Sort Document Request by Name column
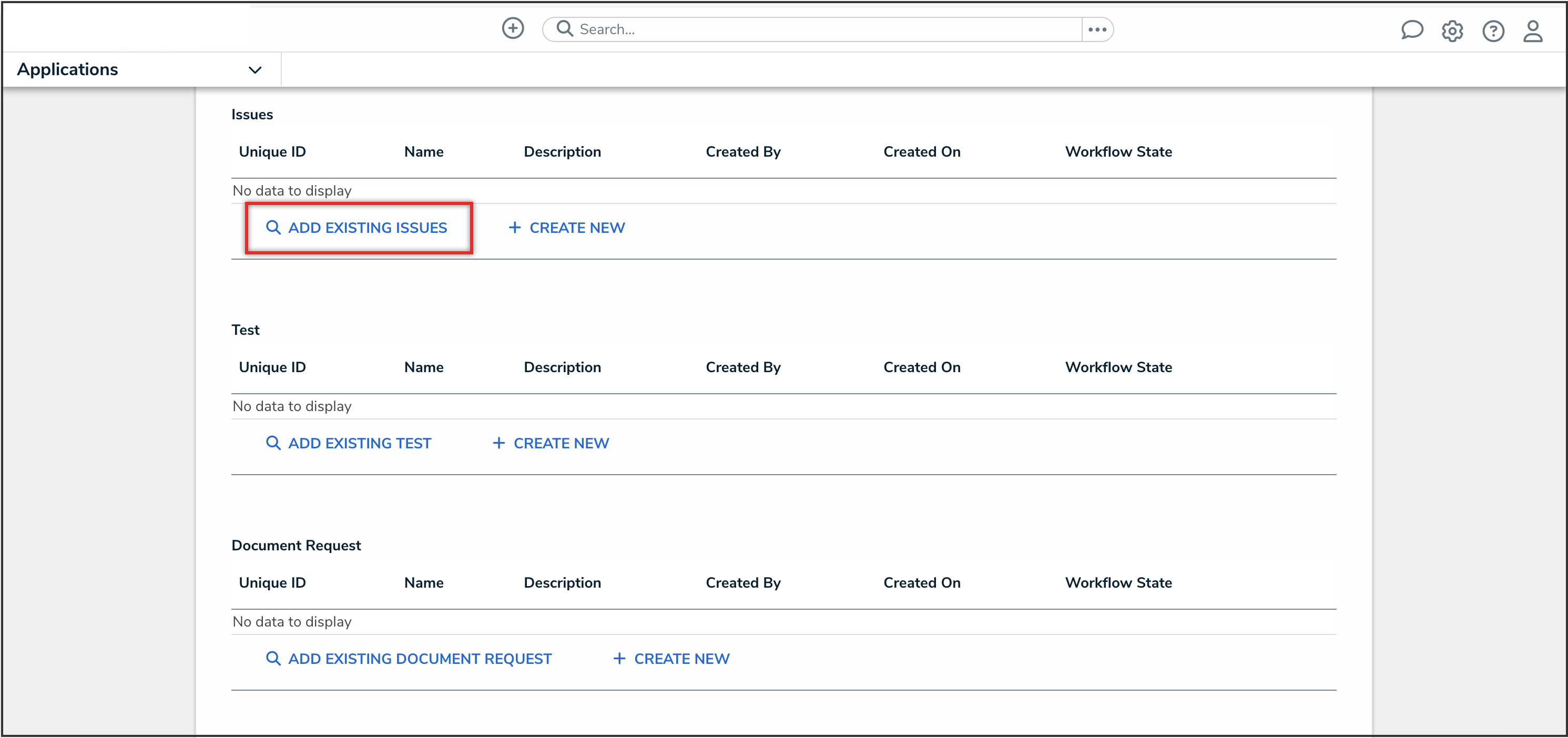Screen dimensions: 1568x738 (424, 582)
